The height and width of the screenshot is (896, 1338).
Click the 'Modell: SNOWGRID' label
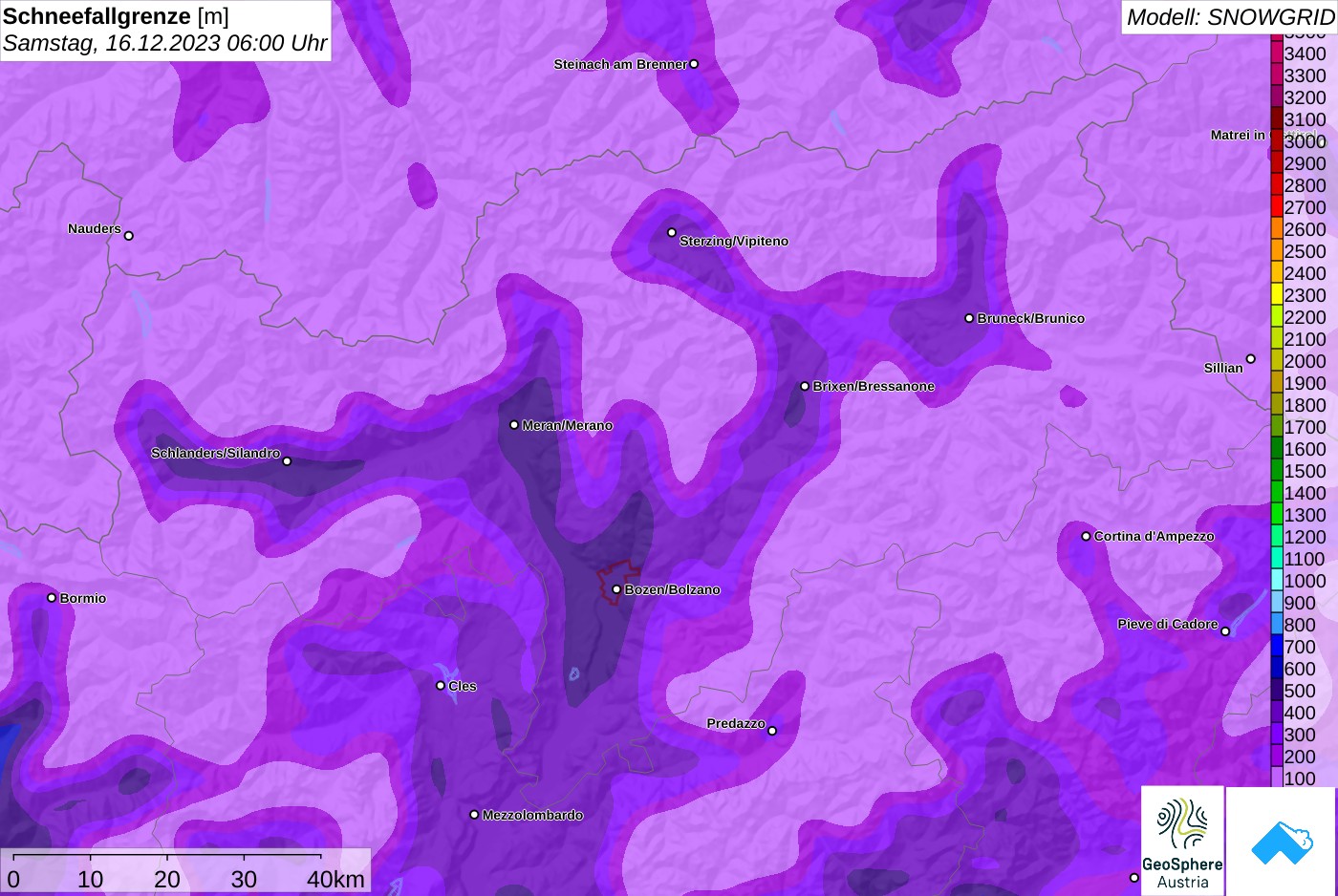[1231, 16]
